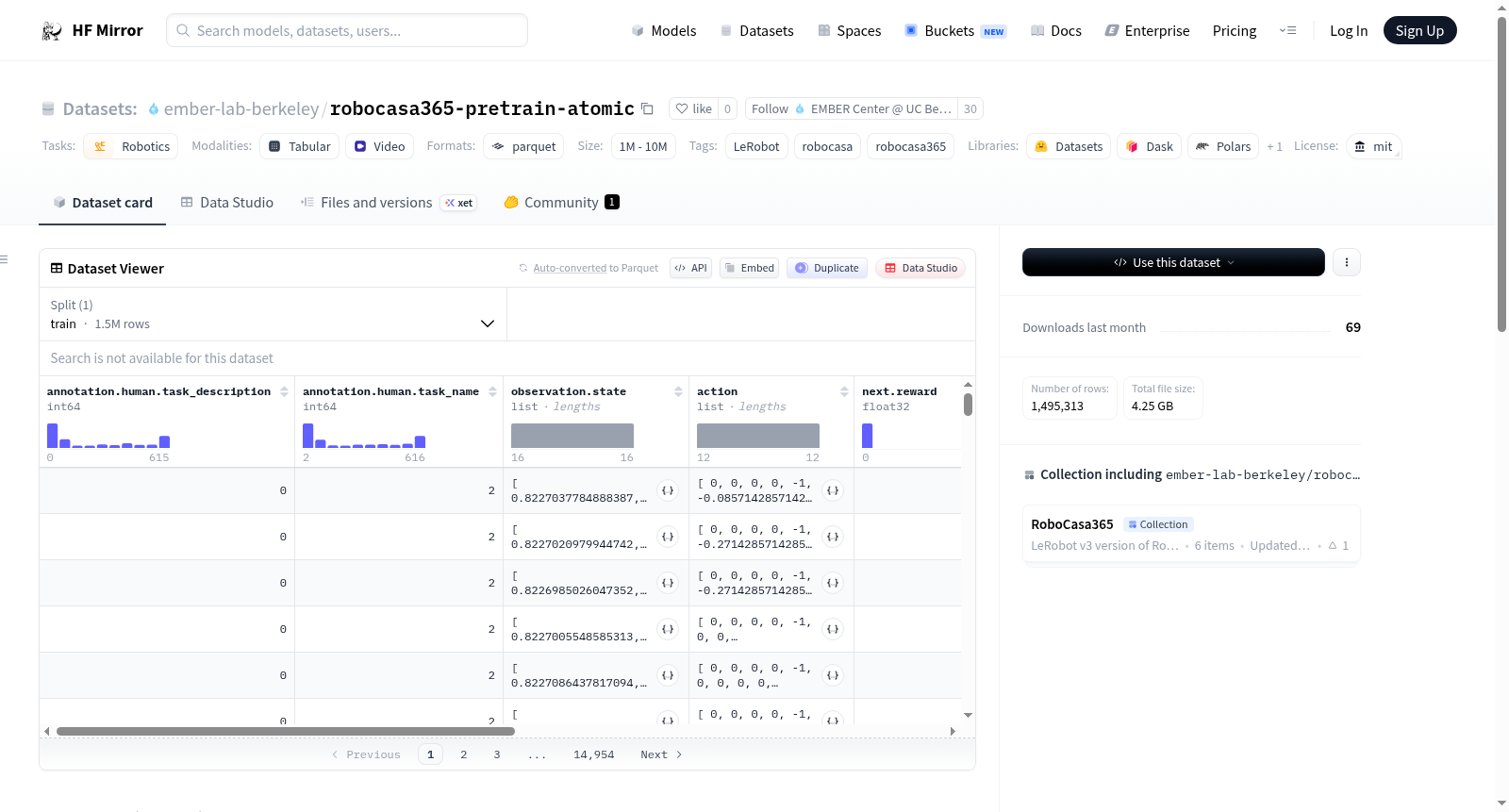Open the Files and versions tab

[389, 203]
